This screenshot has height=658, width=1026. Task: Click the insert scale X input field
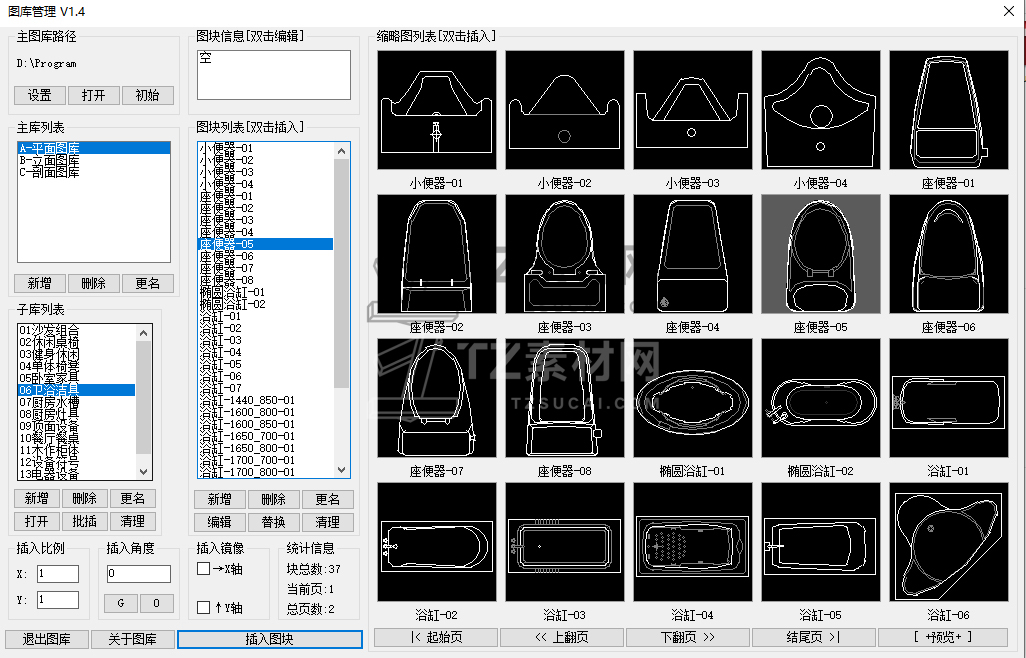coord(58,574)
